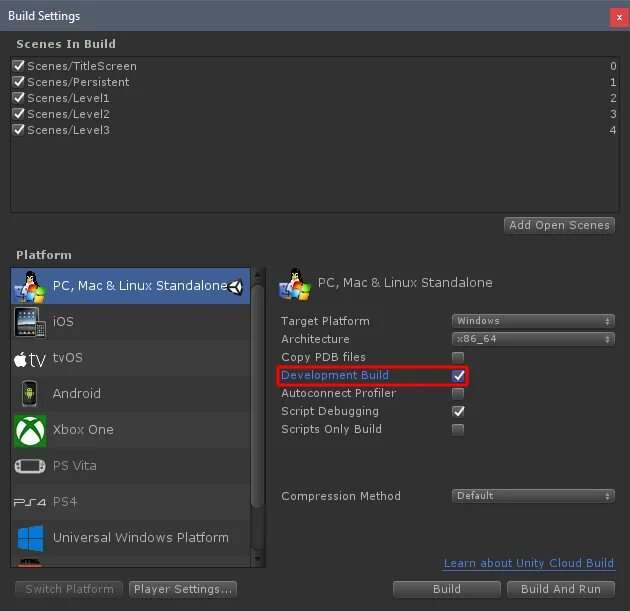Screen dimensions: 630x611
Task: Click the Universal Windows Platform icon
Action: [x=31, y=538]
